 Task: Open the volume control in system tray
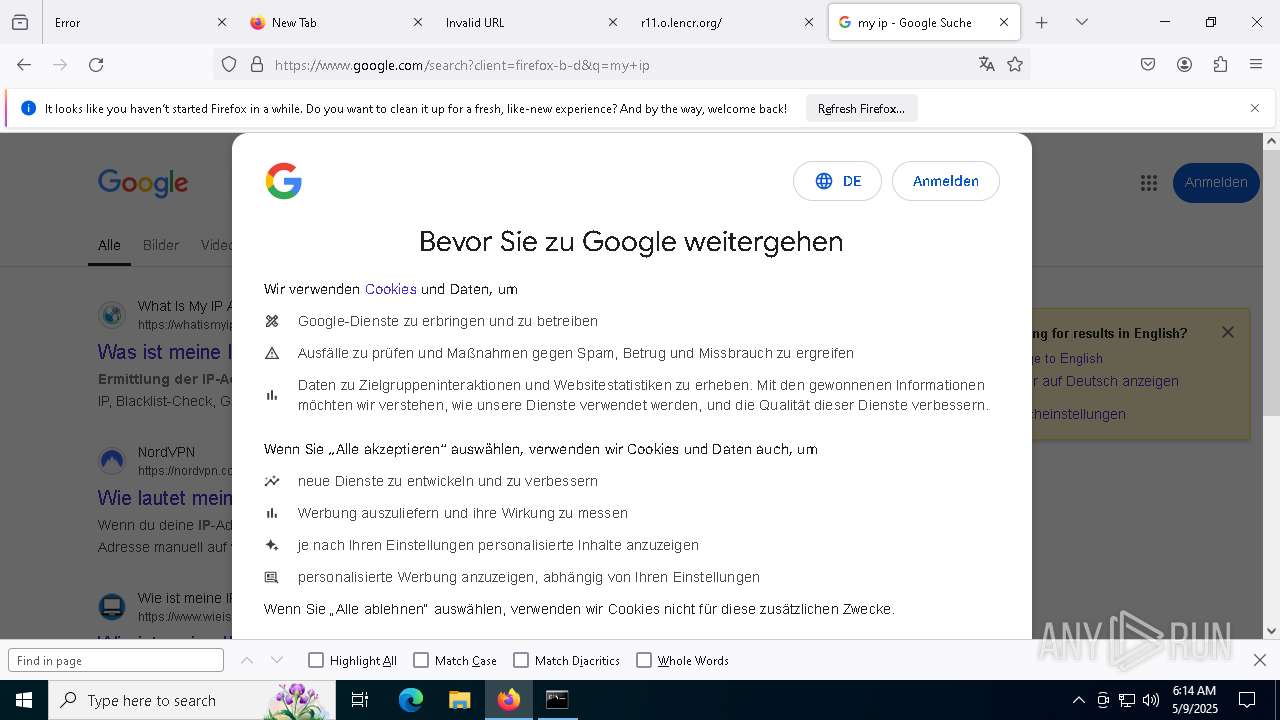click(x=1151, y=700)
